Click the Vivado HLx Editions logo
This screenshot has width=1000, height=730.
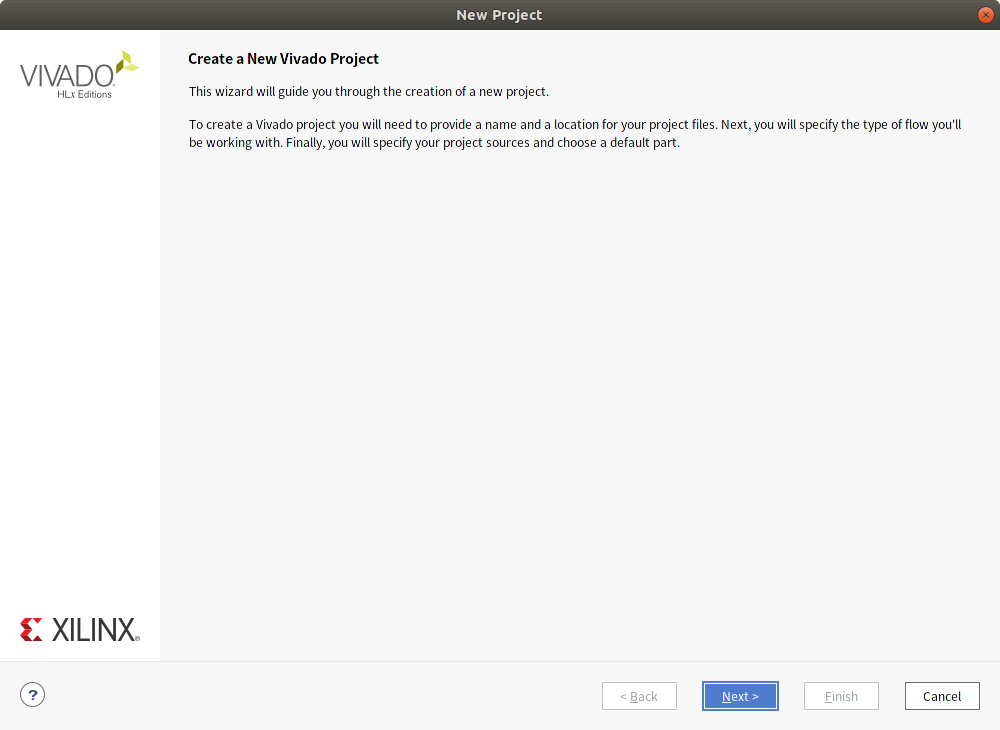click(x=80, y=75)
